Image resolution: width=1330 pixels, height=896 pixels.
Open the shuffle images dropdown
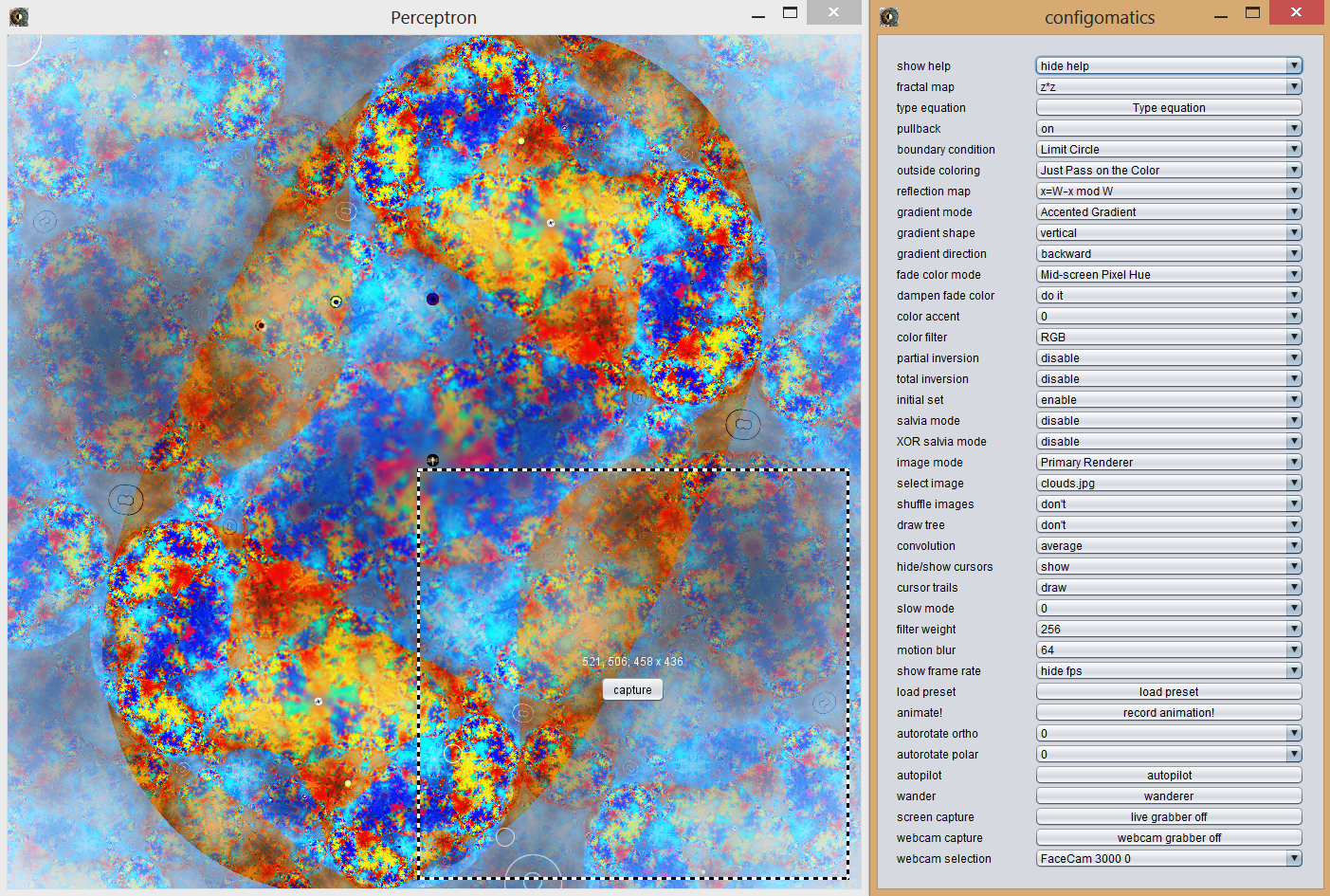click(1169, 504)
